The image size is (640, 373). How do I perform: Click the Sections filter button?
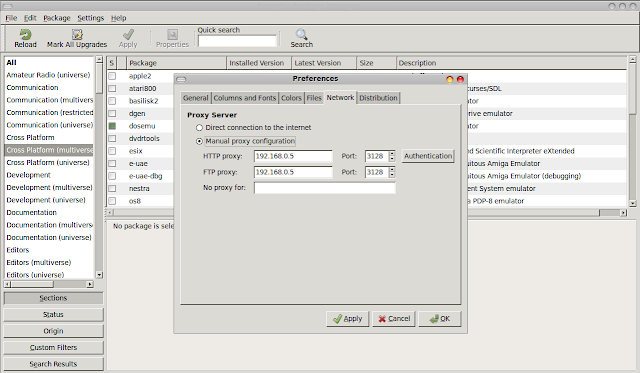click(x=53, y=298)
